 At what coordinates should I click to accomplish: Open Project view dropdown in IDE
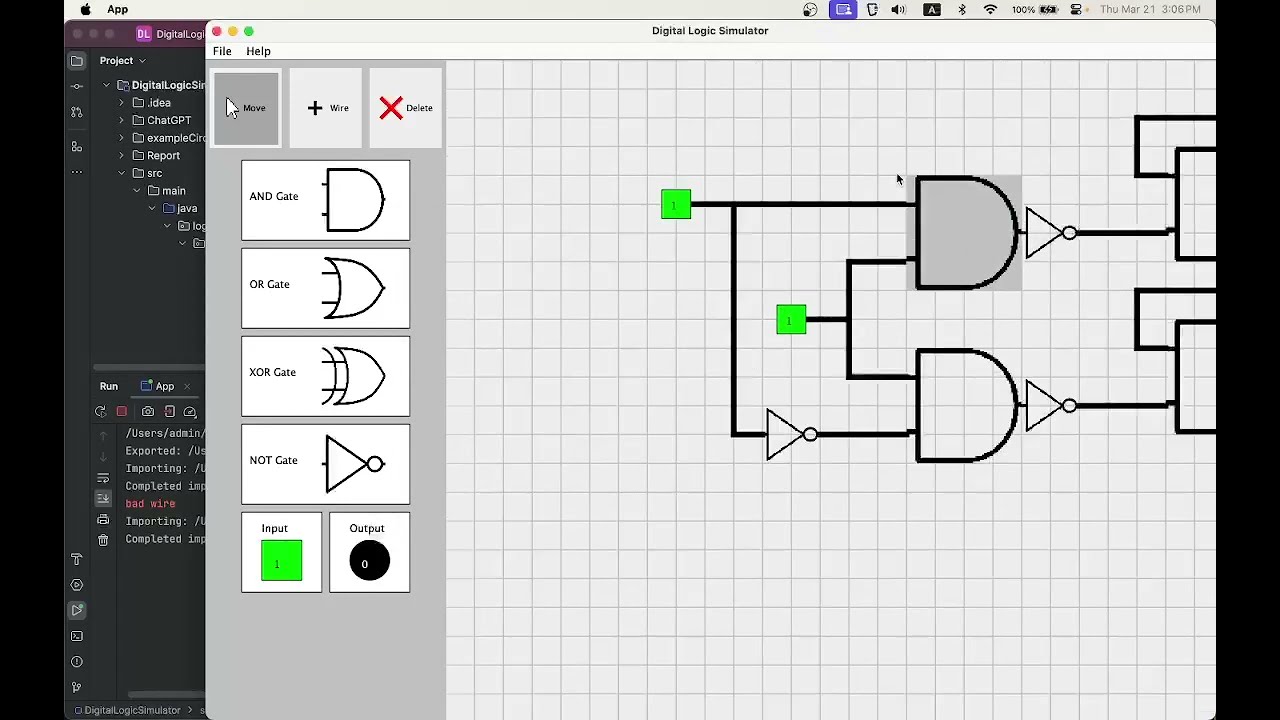122,60
